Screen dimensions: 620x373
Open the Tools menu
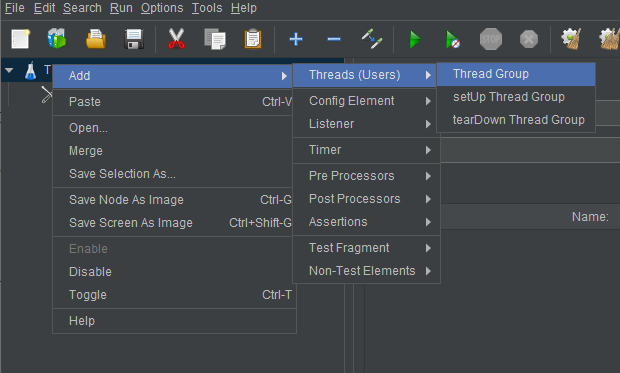point(207,8)
